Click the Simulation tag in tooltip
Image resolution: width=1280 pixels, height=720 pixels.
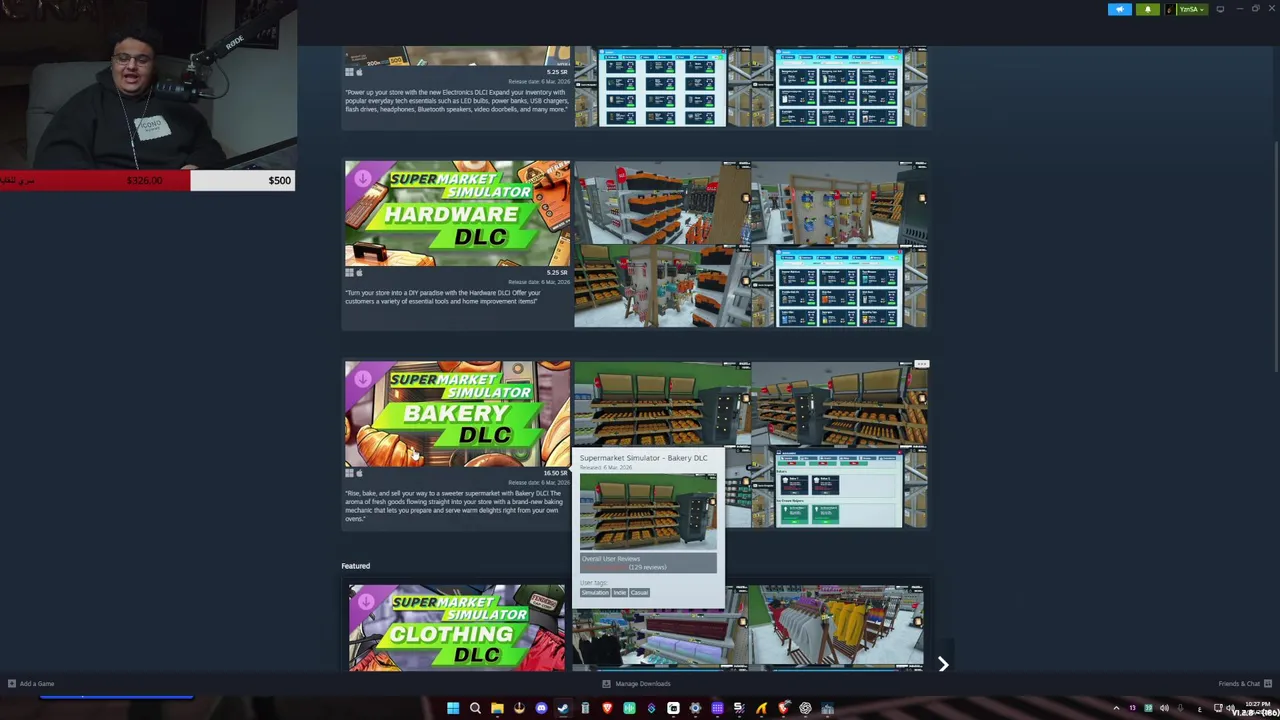click(595, 592)
